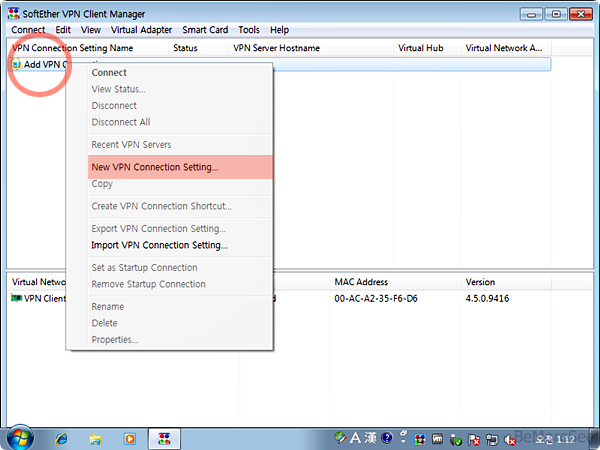Click Recent VPN Servers entry

180,145
